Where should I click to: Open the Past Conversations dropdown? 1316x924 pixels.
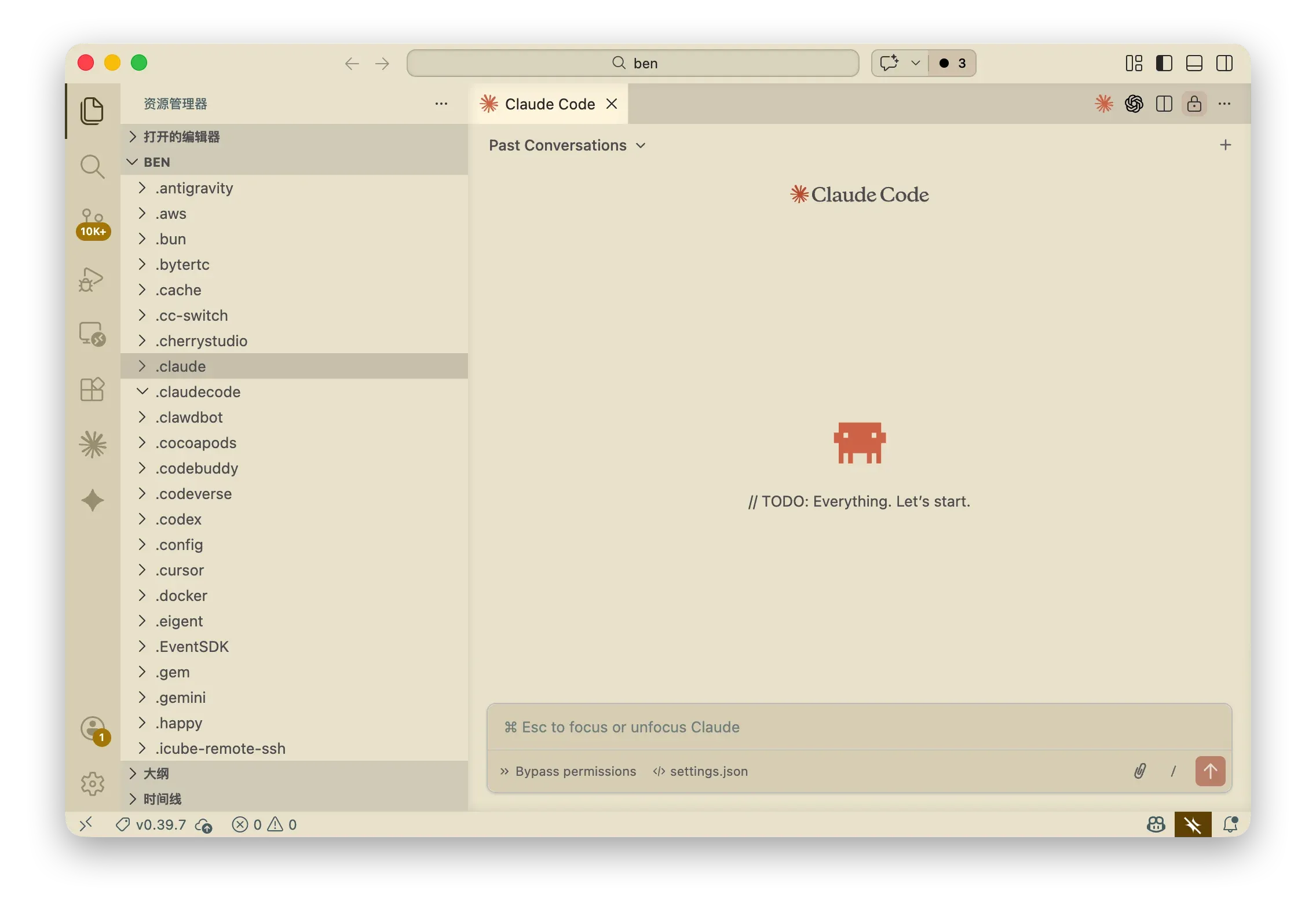click(566, 145)
